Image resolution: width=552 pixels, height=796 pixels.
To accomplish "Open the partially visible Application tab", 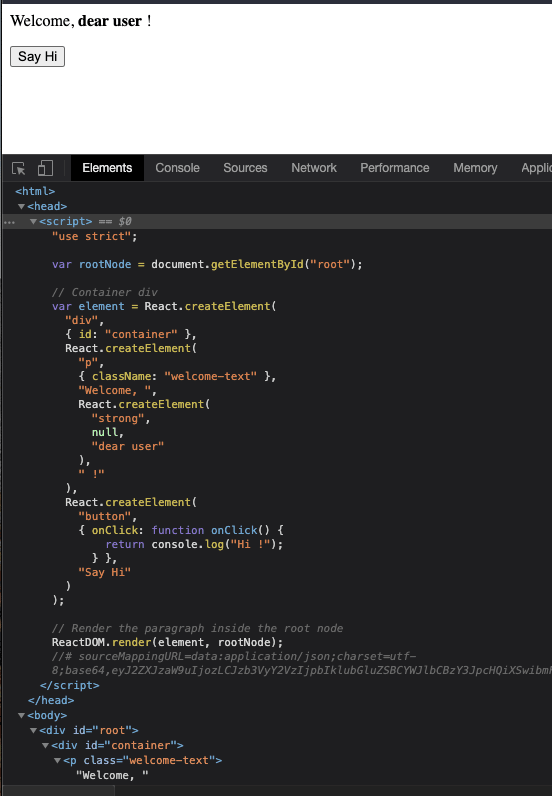I will [536, 168].
